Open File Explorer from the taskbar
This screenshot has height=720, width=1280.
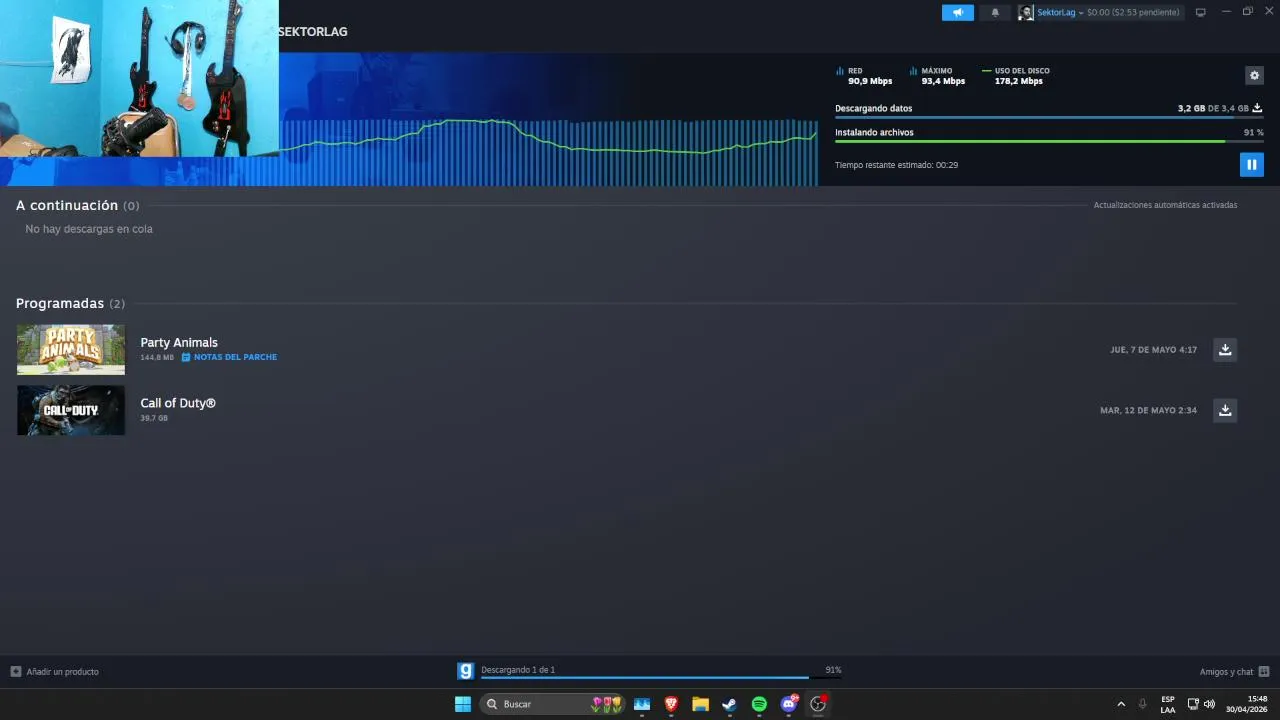(700, 704)
